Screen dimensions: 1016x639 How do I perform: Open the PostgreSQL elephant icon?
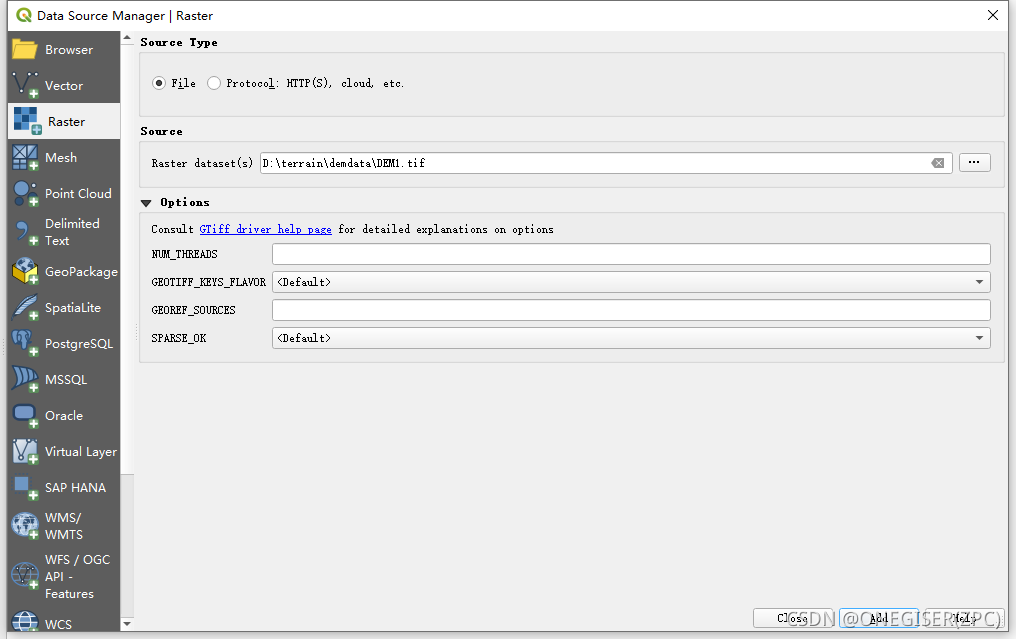tap(25, 343)
